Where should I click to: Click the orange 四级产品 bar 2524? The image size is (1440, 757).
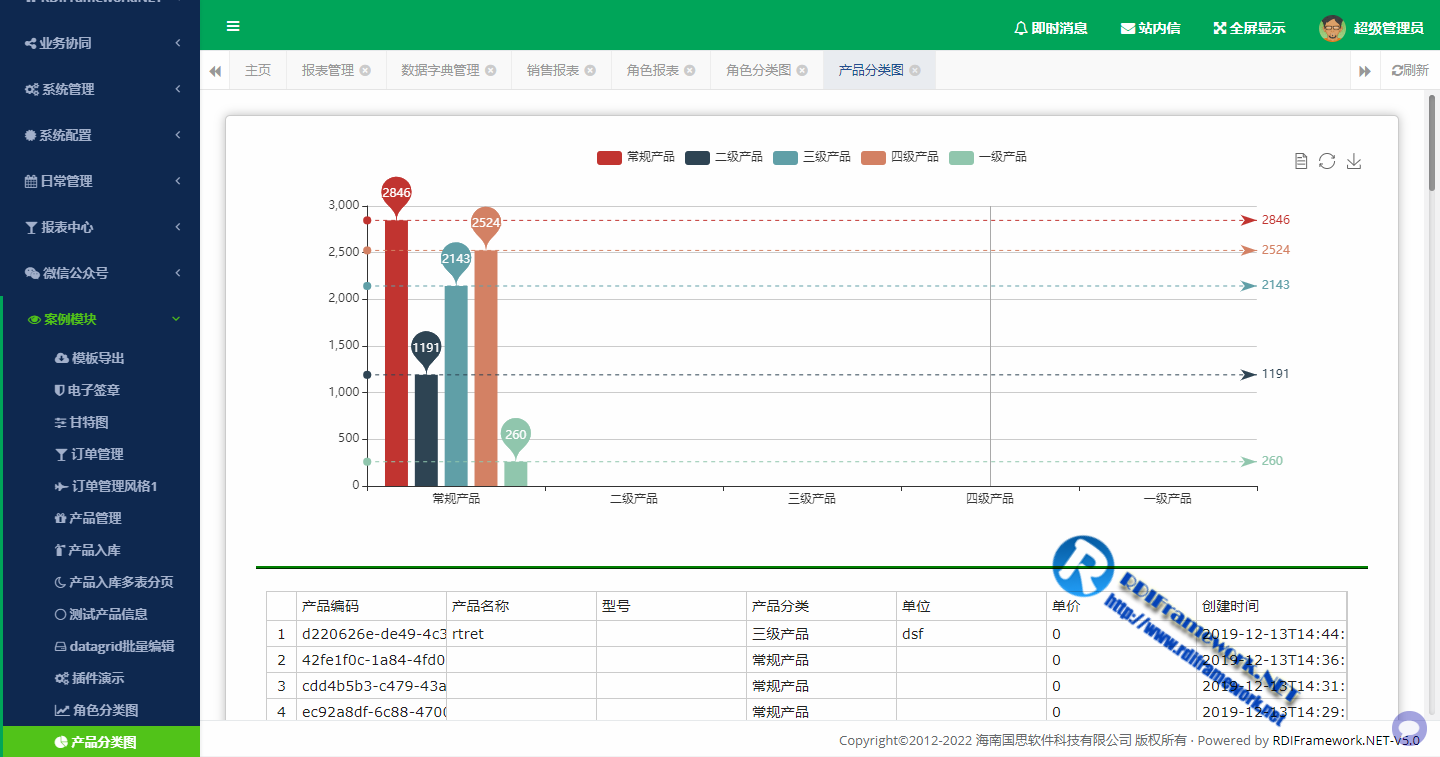click(x=486, y=368)
